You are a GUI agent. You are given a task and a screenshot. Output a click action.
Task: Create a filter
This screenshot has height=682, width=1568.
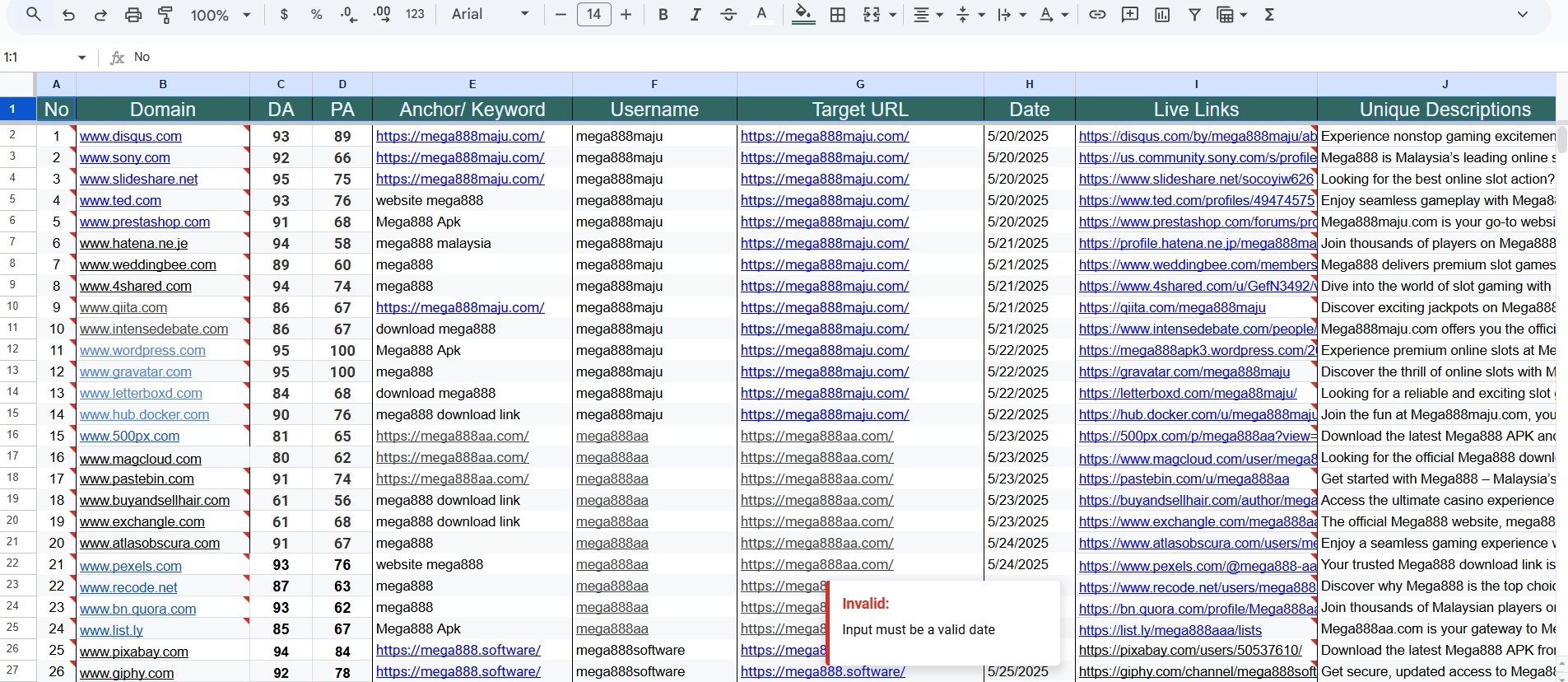1194,15
